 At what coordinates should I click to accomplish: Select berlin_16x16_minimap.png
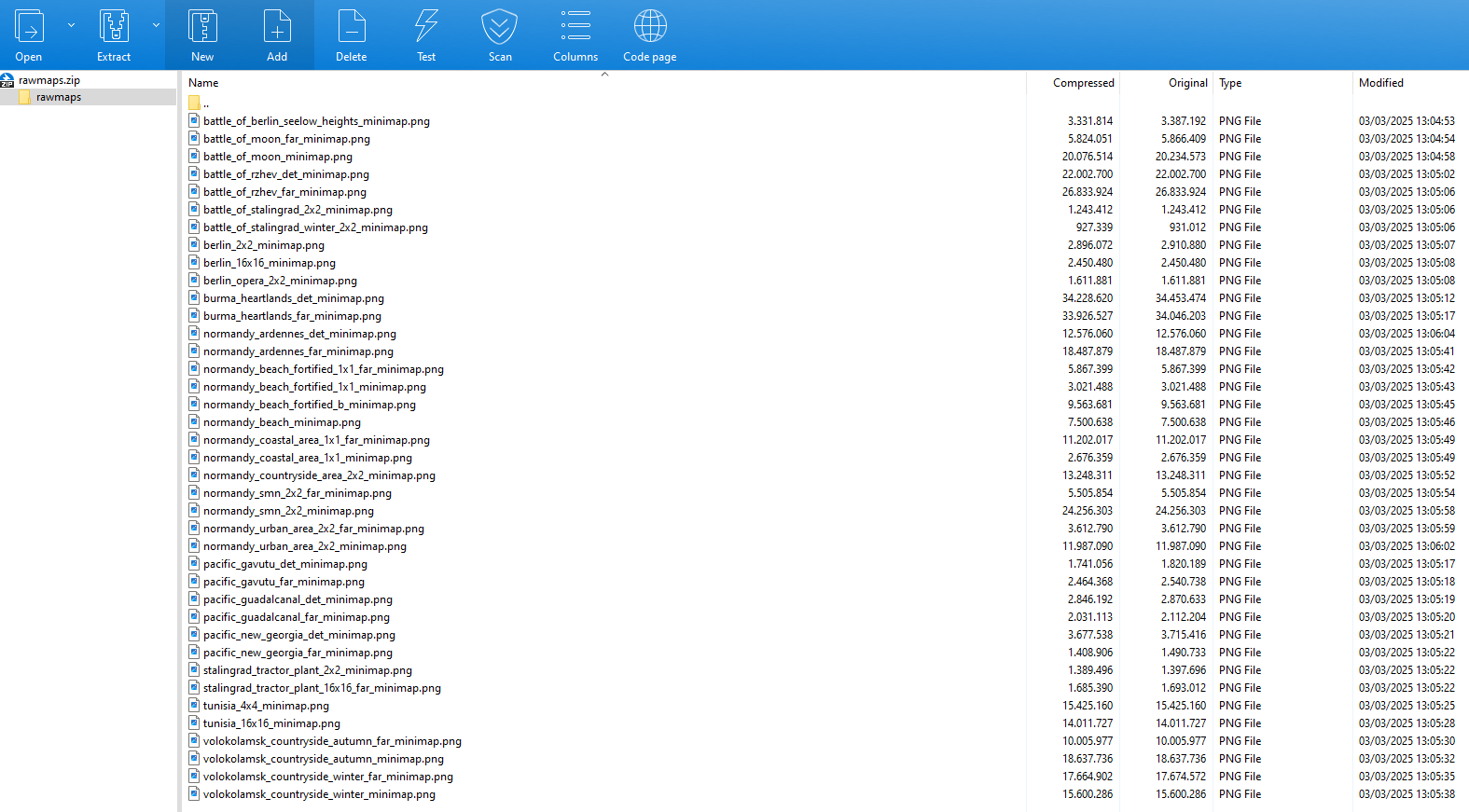[270, 263]
